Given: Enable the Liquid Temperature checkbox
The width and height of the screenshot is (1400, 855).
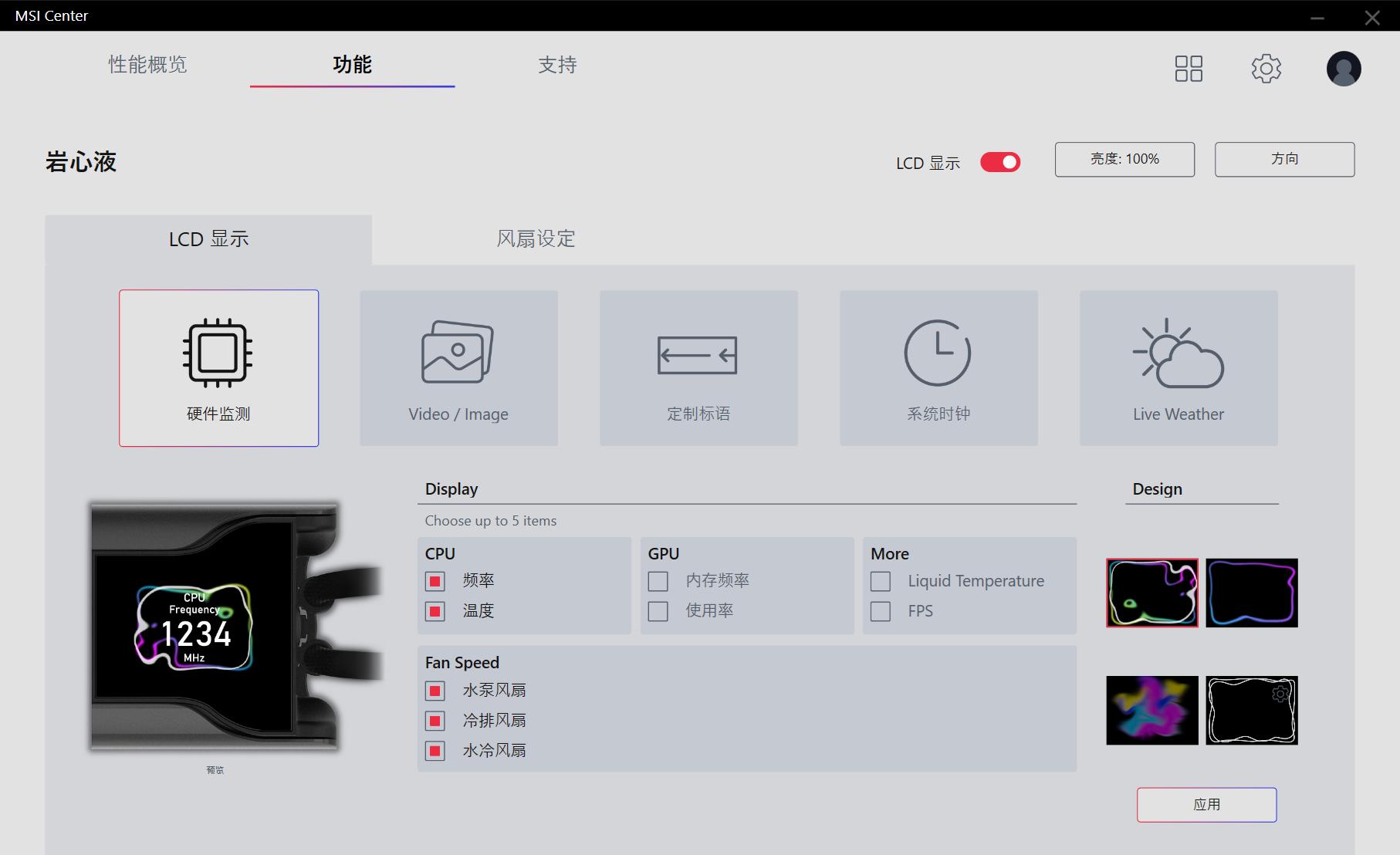Looking at the screenshot, I should click(x=880, y=581).
